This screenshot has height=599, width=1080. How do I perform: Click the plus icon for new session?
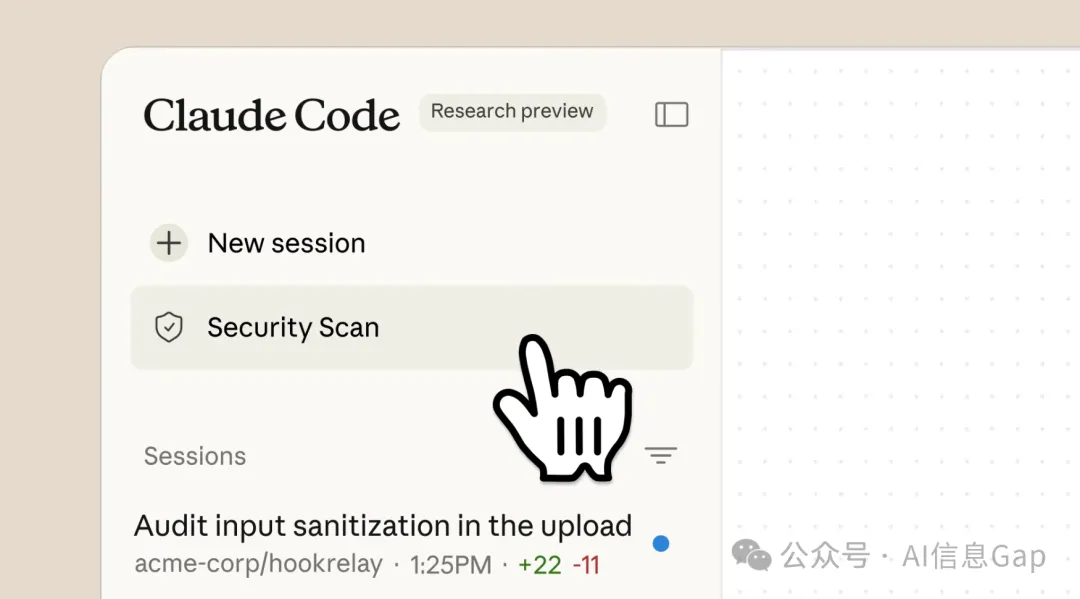point(169,243)
